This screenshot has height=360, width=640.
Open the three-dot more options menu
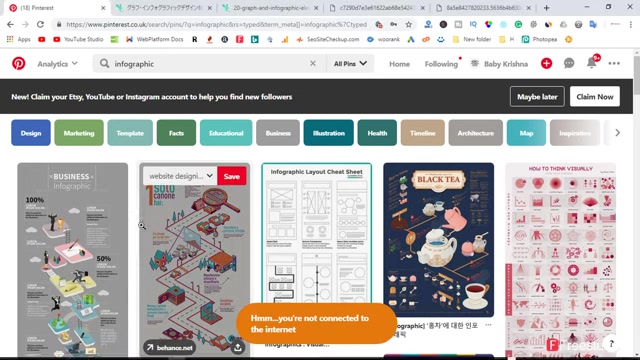(614, 63)
